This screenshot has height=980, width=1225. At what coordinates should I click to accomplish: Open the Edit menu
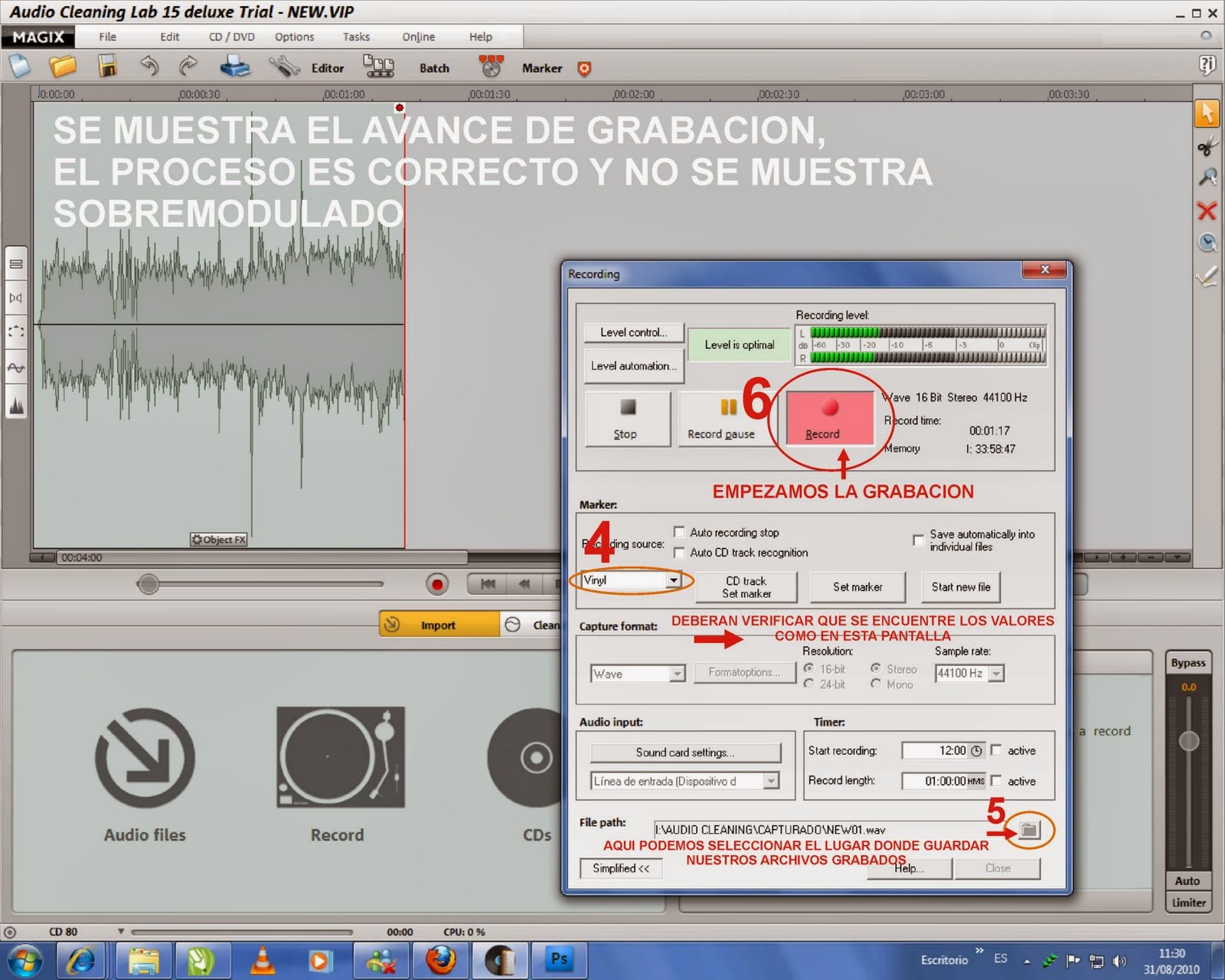tap(169, 37)
